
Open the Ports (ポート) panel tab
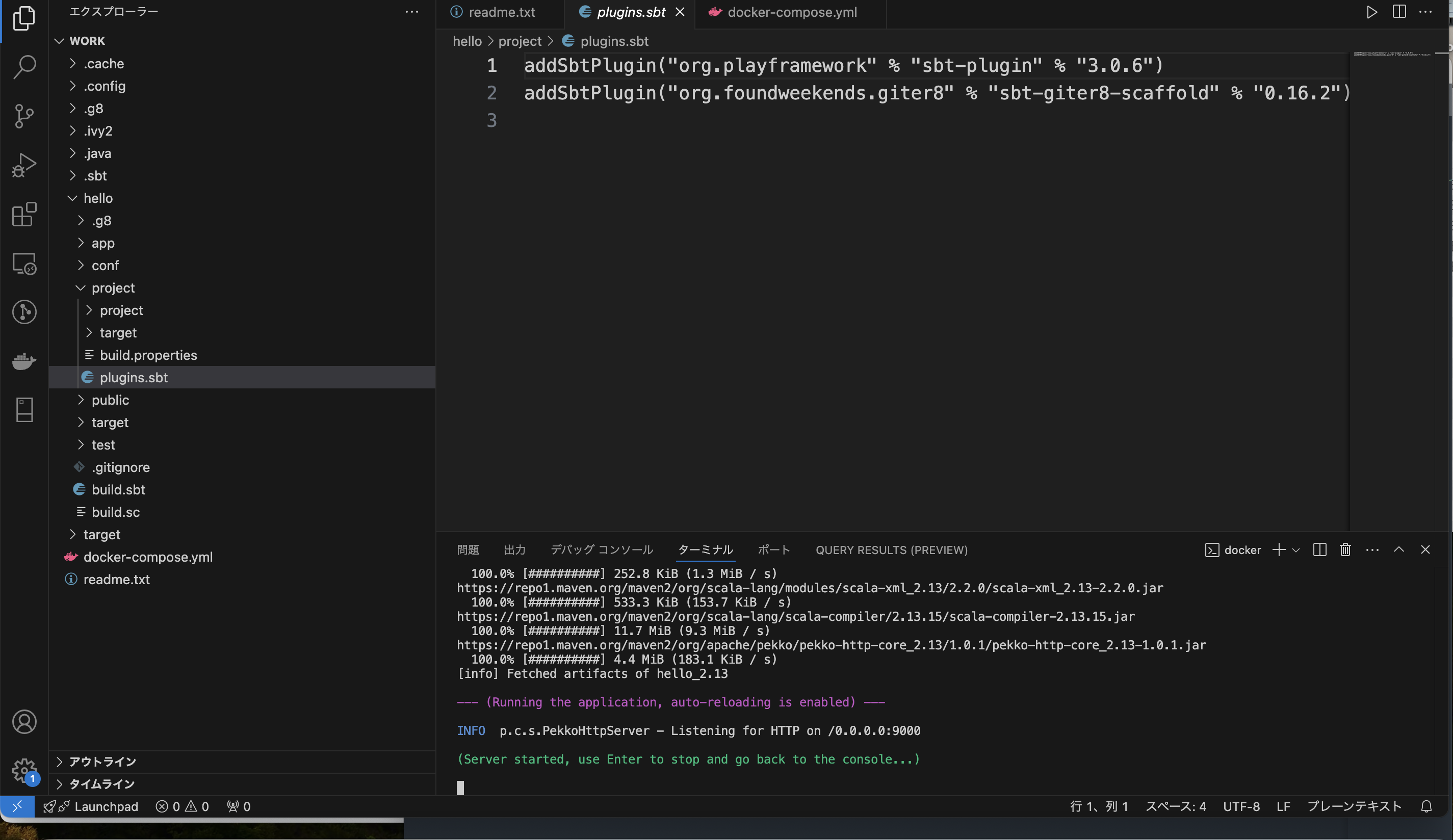tap(774, 550)
